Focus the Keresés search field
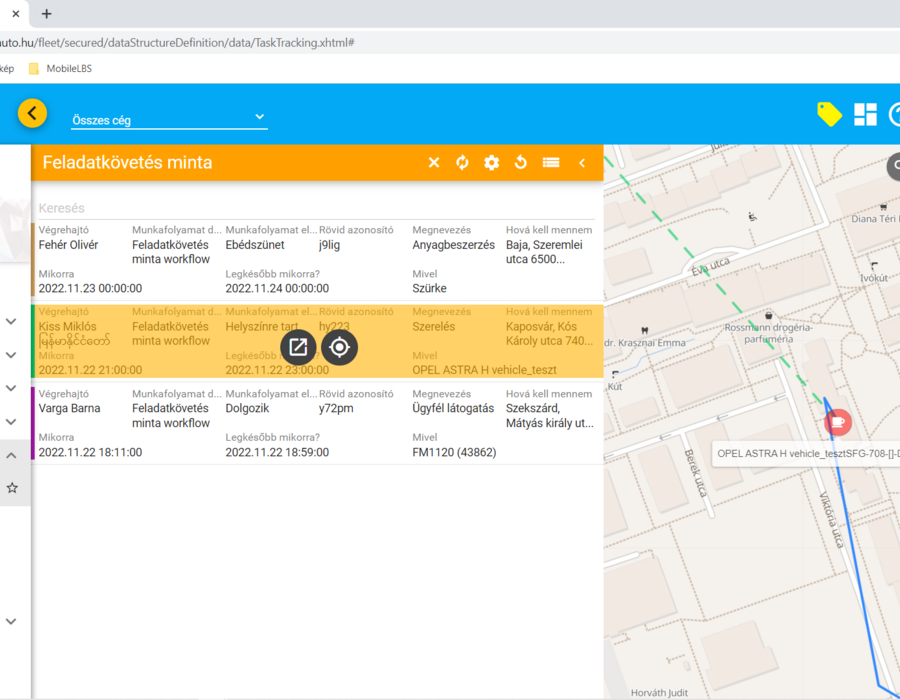 click(316, 208)
